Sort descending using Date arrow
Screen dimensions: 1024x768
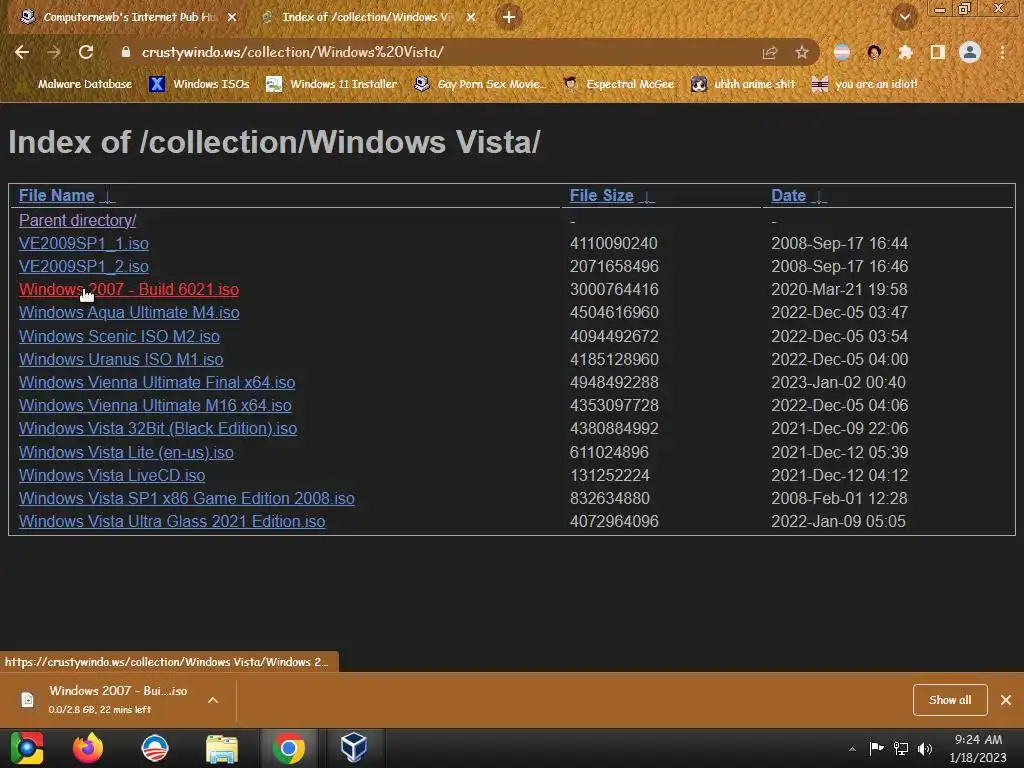tap(820, 197)
